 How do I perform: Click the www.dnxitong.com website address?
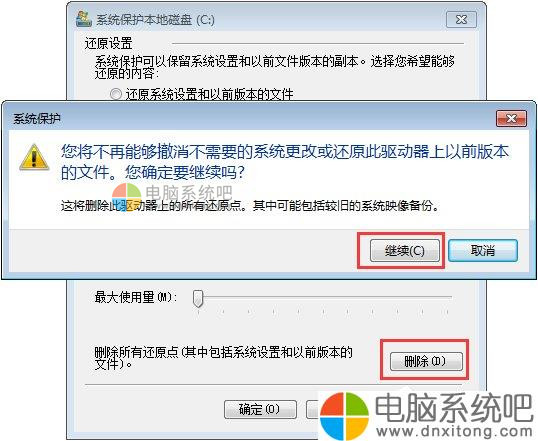(x=454, y=430)
